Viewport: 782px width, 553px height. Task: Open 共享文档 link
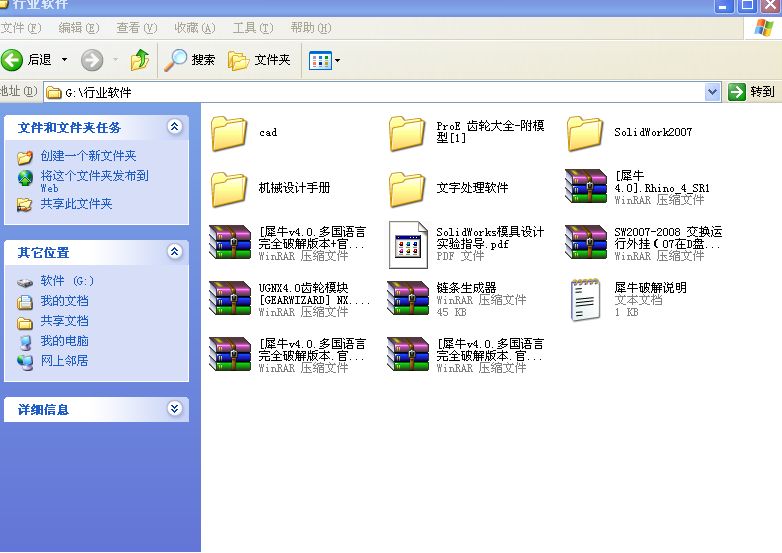64,321
